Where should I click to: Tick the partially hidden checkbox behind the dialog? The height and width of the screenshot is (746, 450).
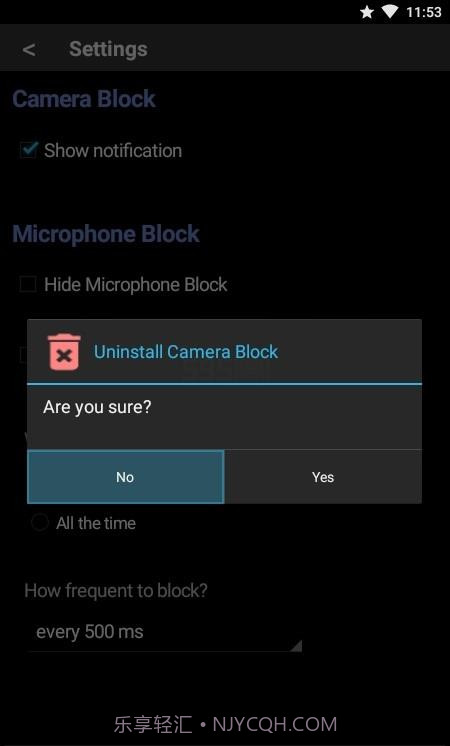point(23,355)
